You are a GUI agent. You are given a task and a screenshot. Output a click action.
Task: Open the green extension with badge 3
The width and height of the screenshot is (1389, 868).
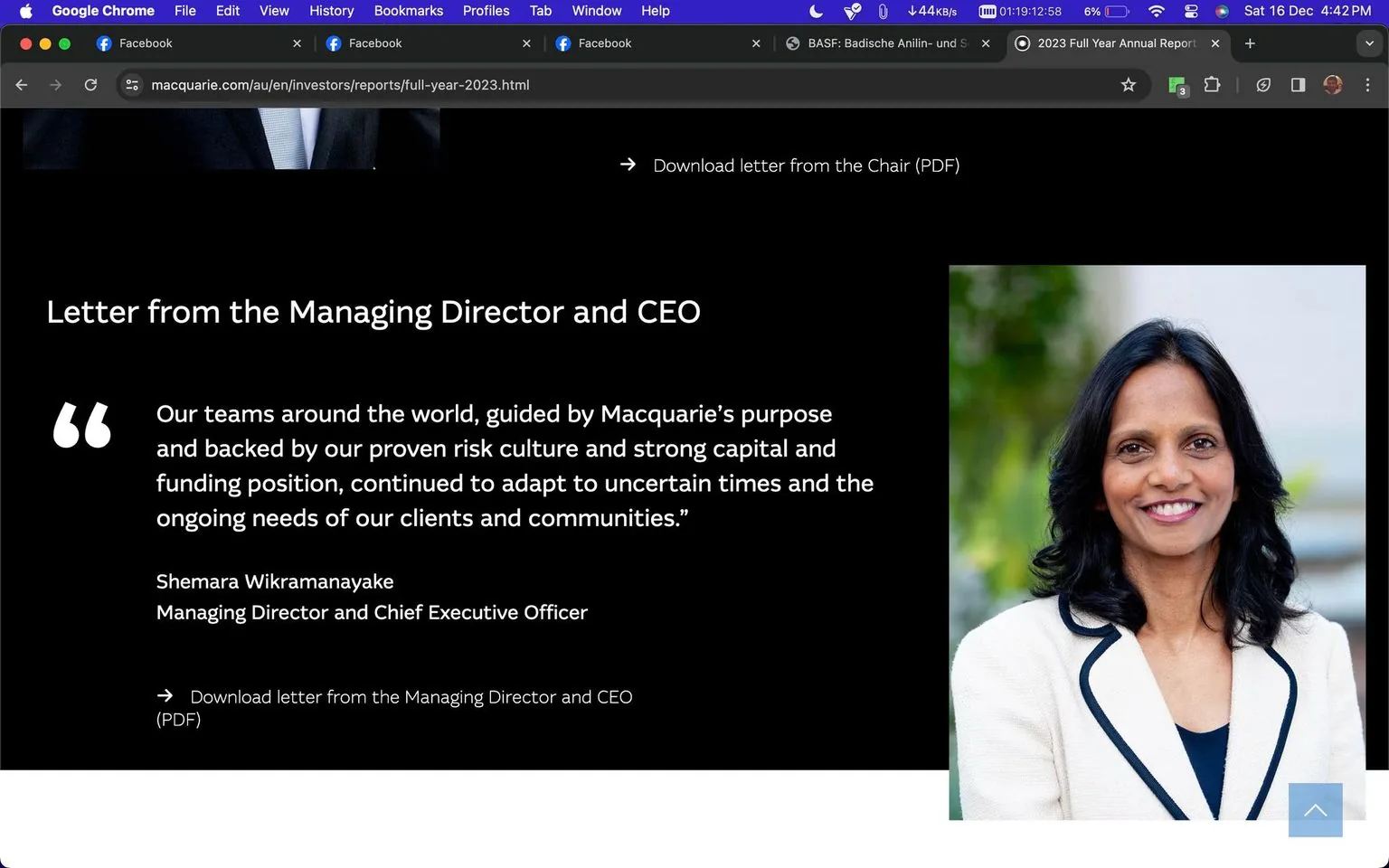[1176, 84]
